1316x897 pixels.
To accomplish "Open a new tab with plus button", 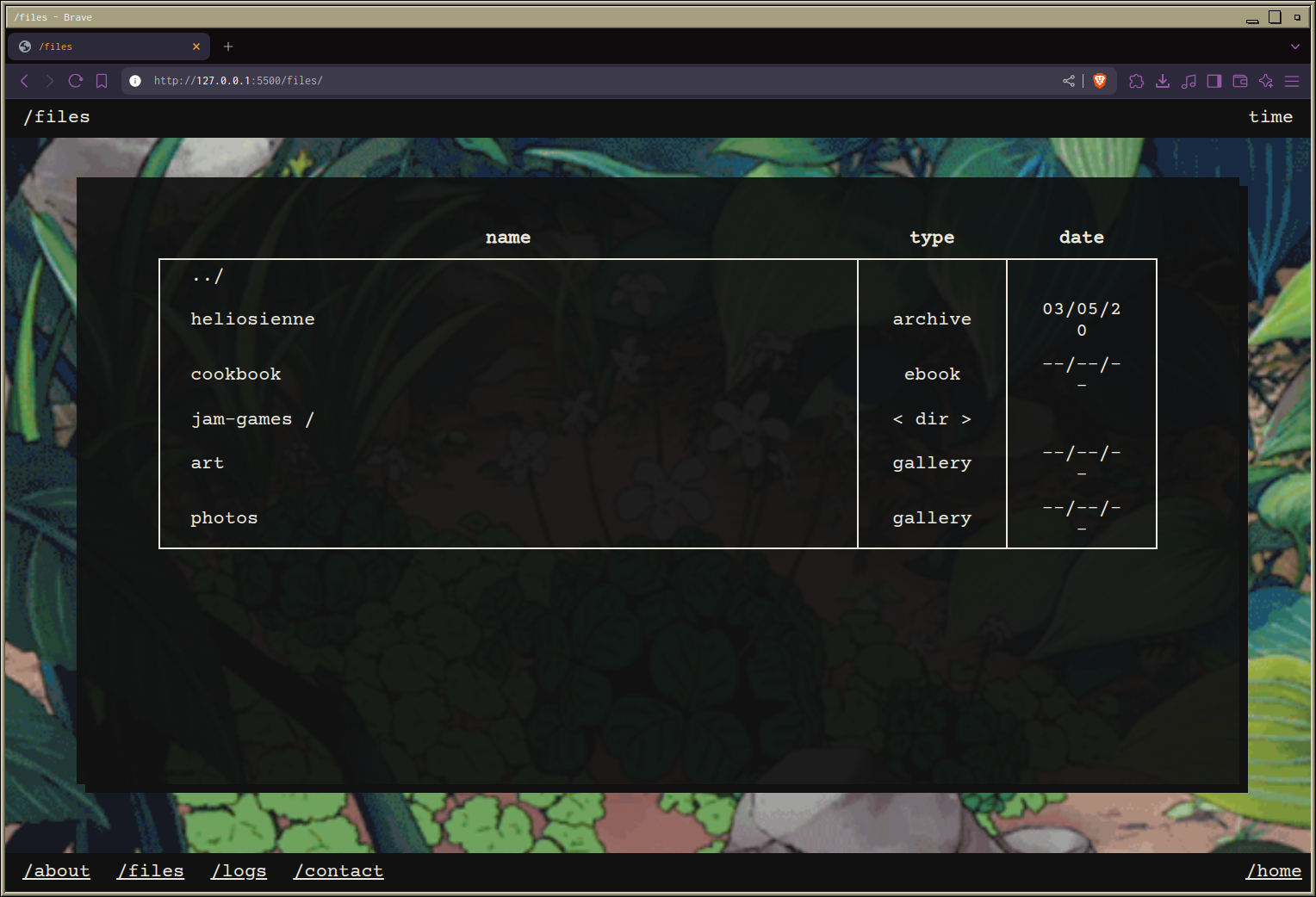I will tap(228, 46).
